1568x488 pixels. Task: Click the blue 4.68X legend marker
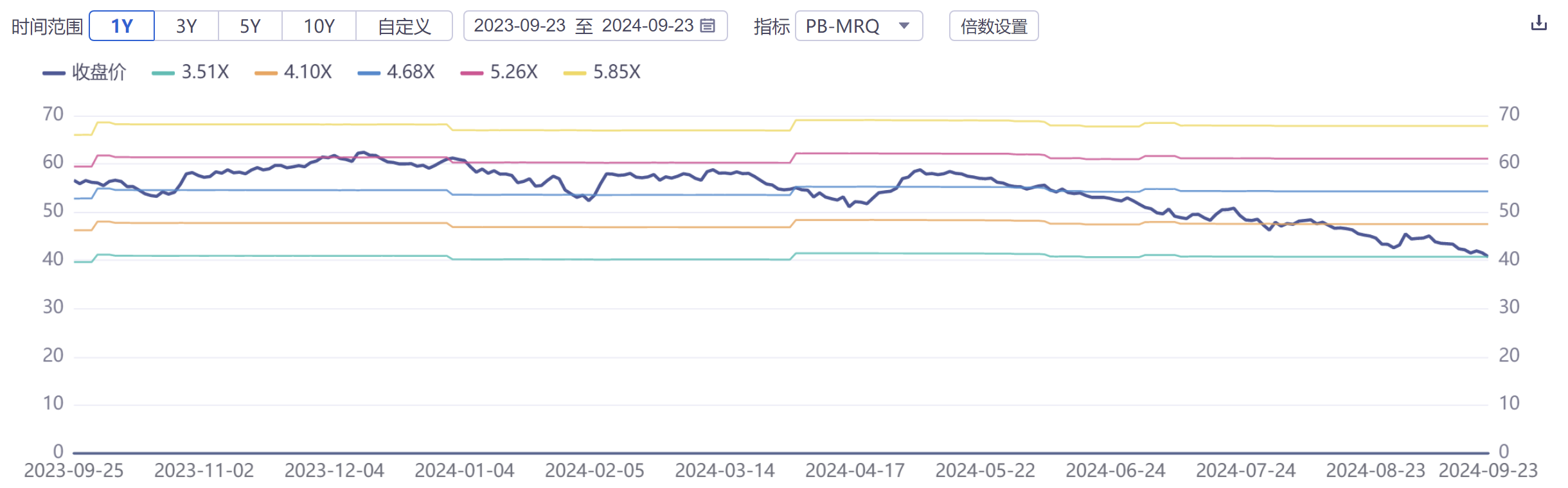coord(368,73)
